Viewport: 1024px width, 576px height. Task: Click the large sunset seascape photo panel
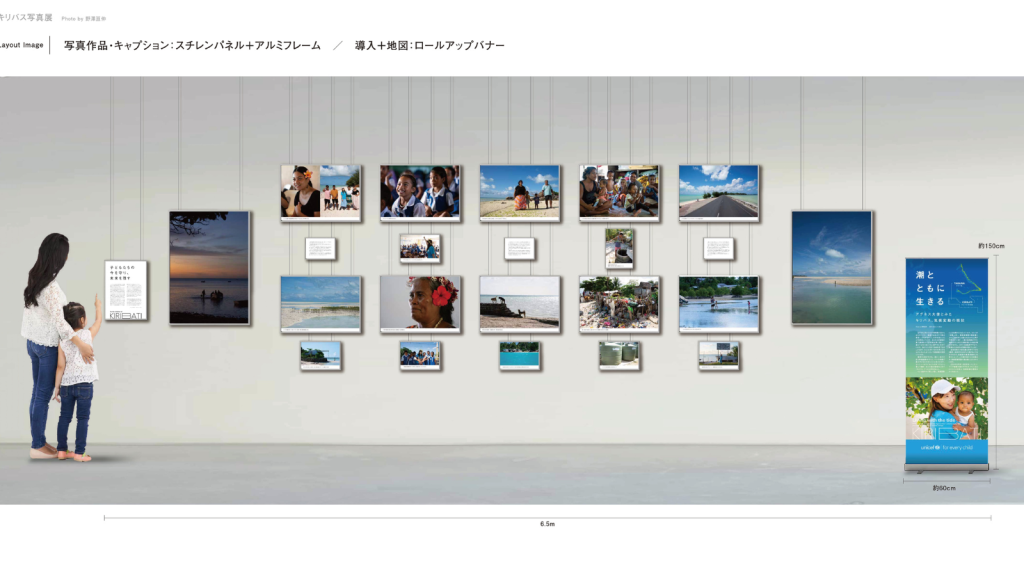pyautogui.click(x=209, y=267)
